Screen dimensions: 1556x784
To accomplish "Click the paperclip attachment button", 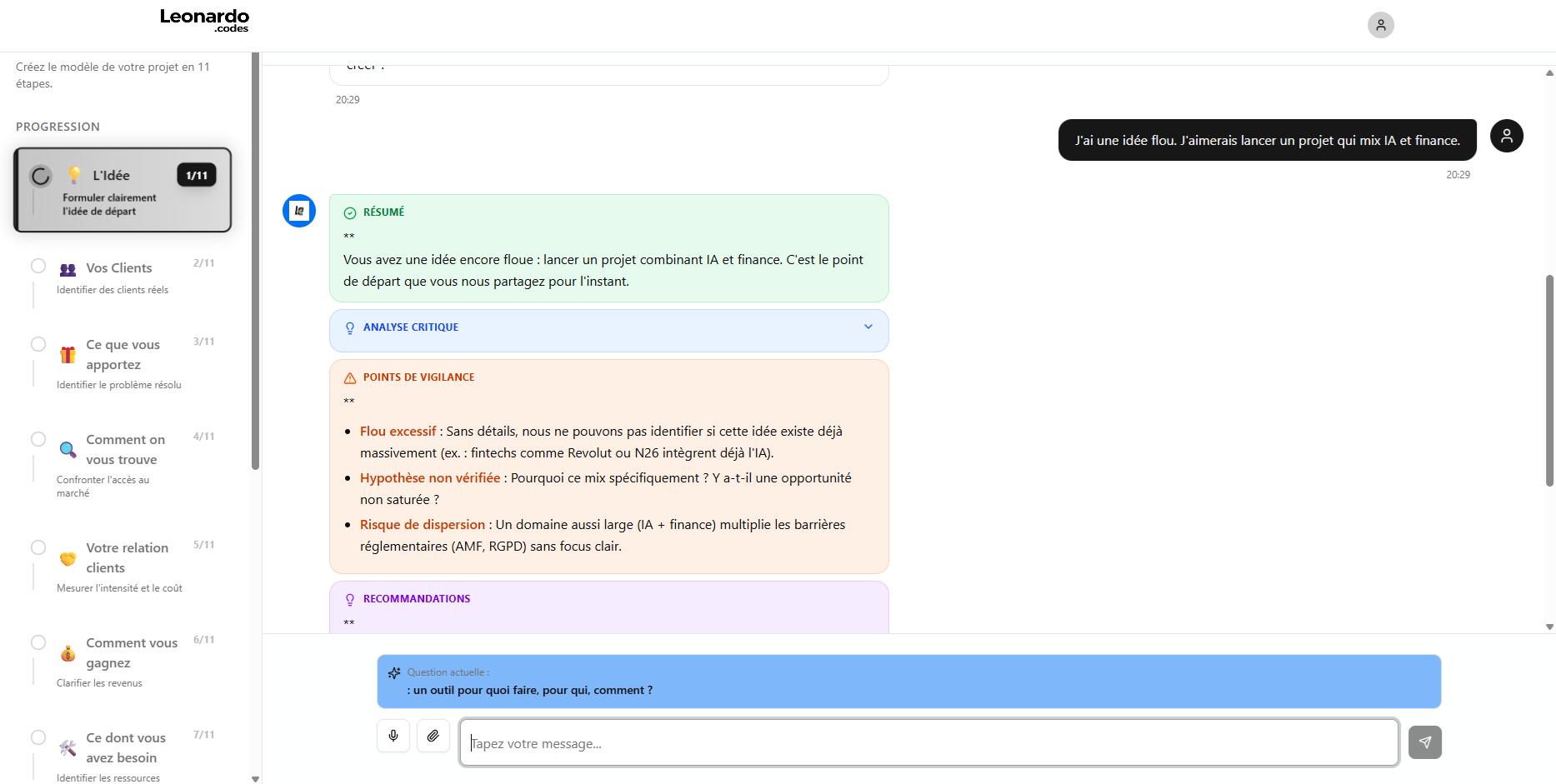I will tap(433, 736).
